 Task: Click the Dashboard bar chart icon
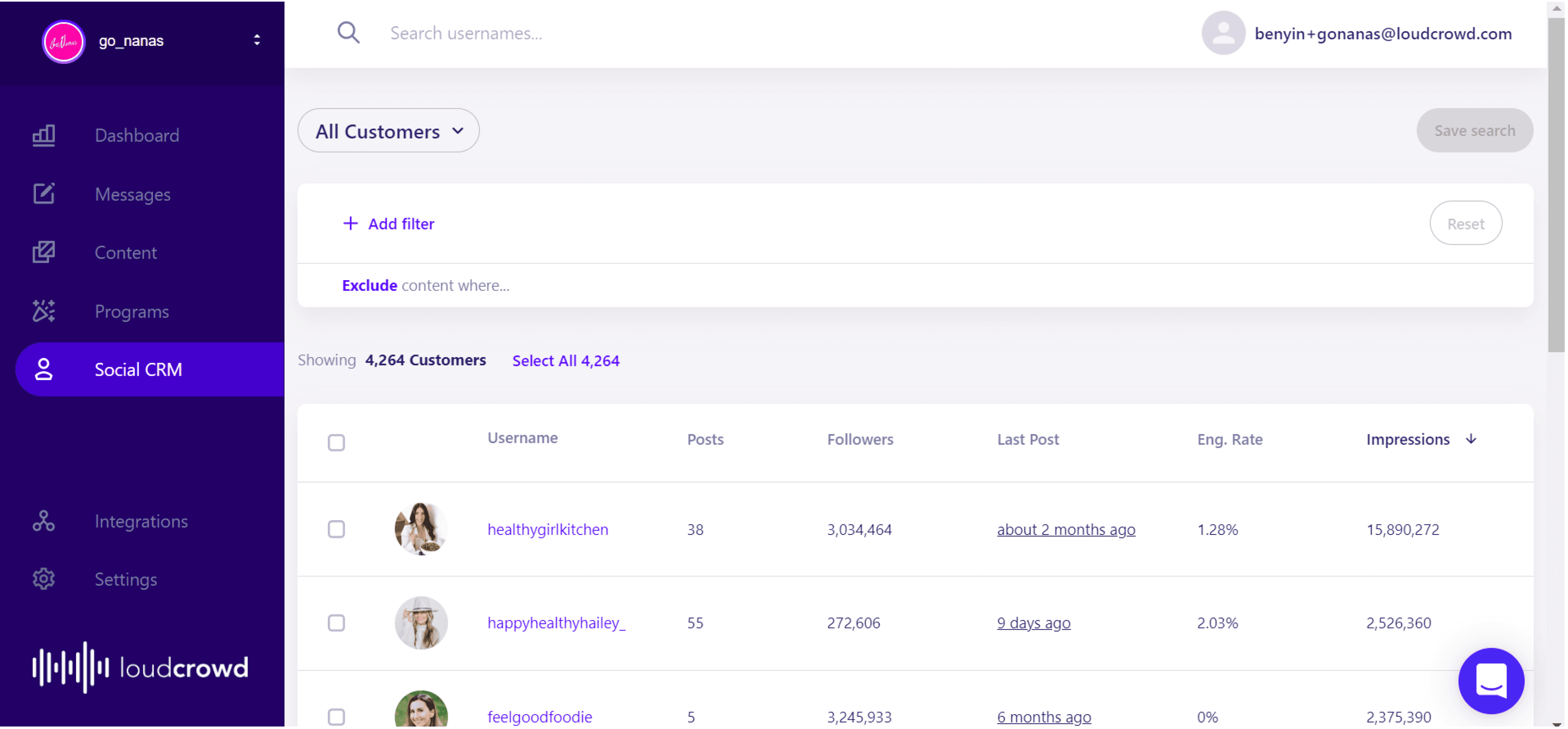43,135
